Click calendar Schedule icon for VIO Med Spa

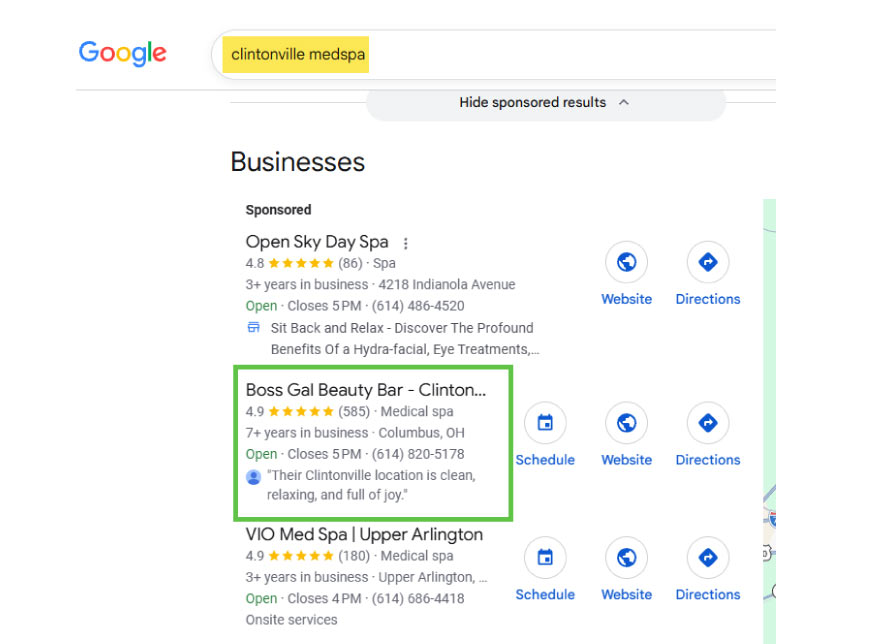click(x=545, y=558)
